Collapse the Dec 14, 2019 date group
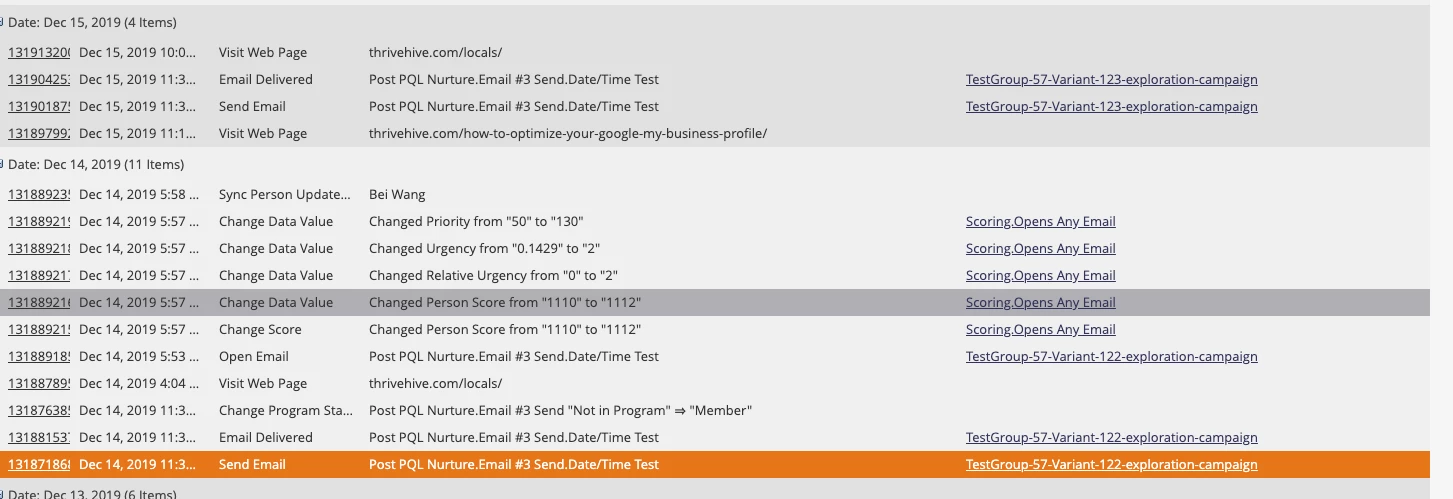Viewport: 1453px width, 499px height. point(2,164)
